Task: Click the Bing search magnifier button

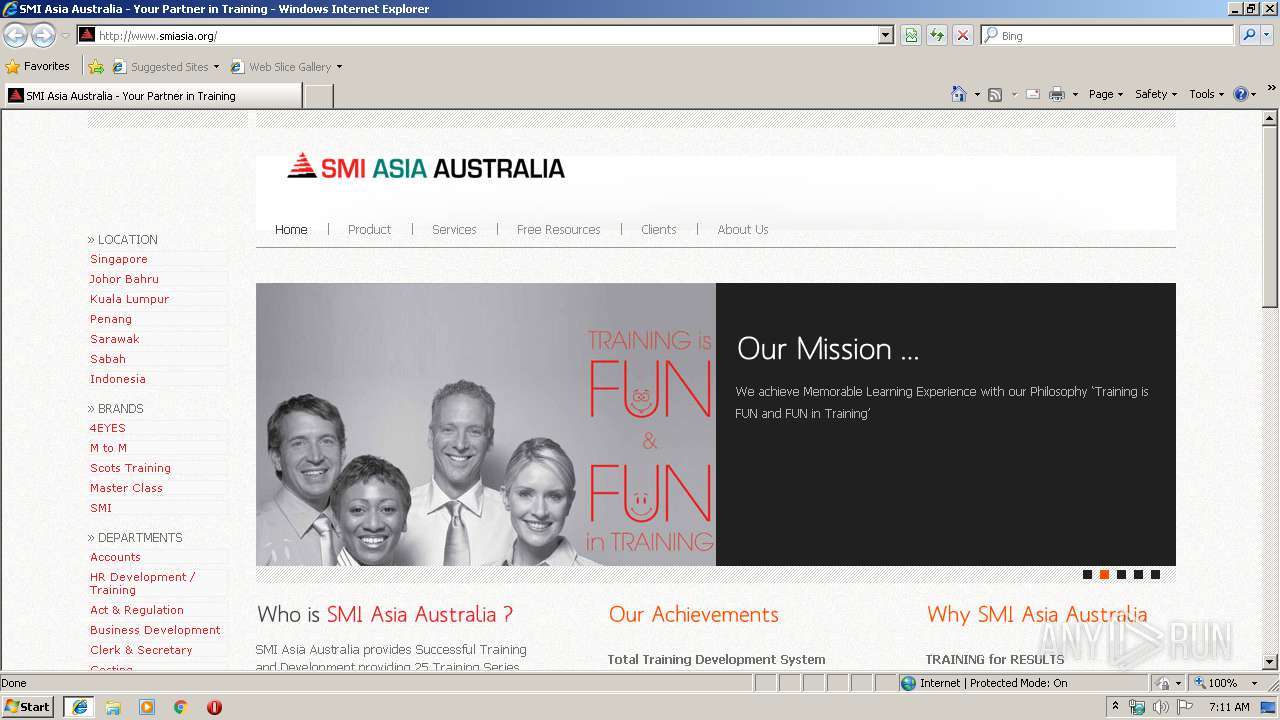Action: [1249, 35]
